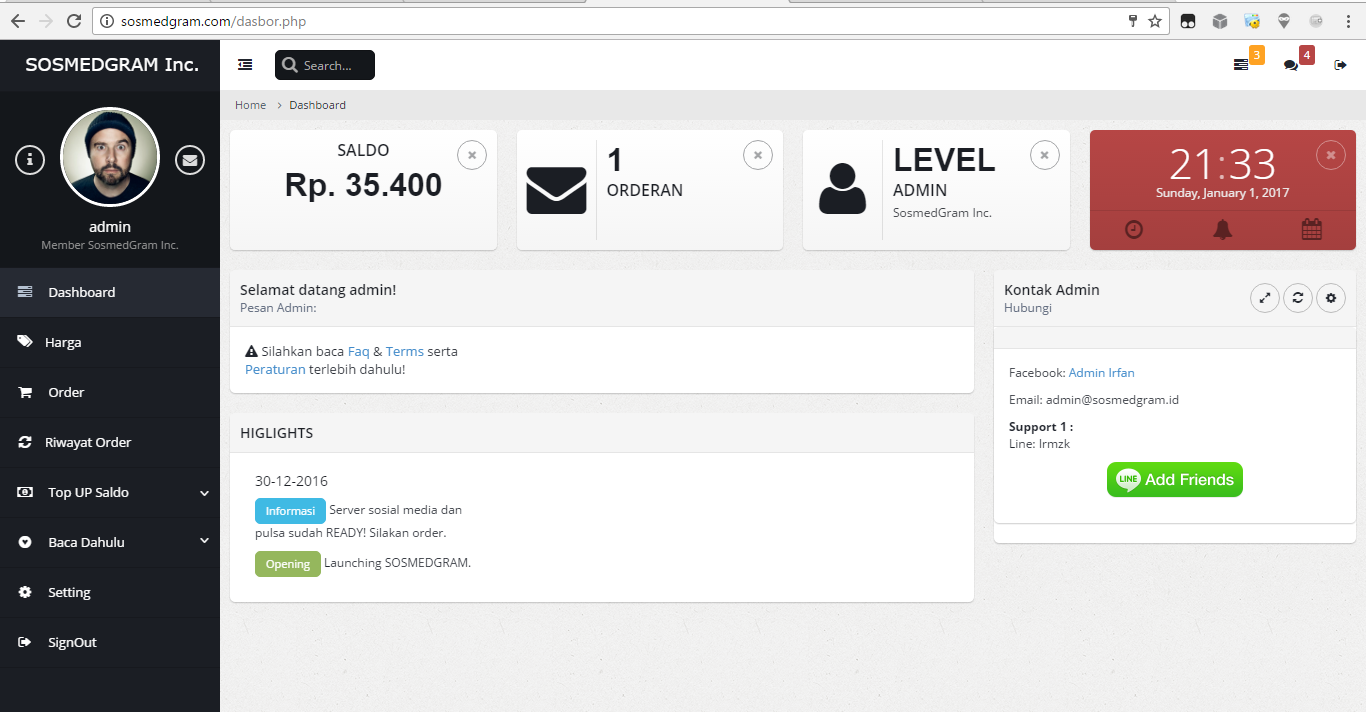
Task: Click the saved password key icon in address bar
Action: tap(1133, 21)
